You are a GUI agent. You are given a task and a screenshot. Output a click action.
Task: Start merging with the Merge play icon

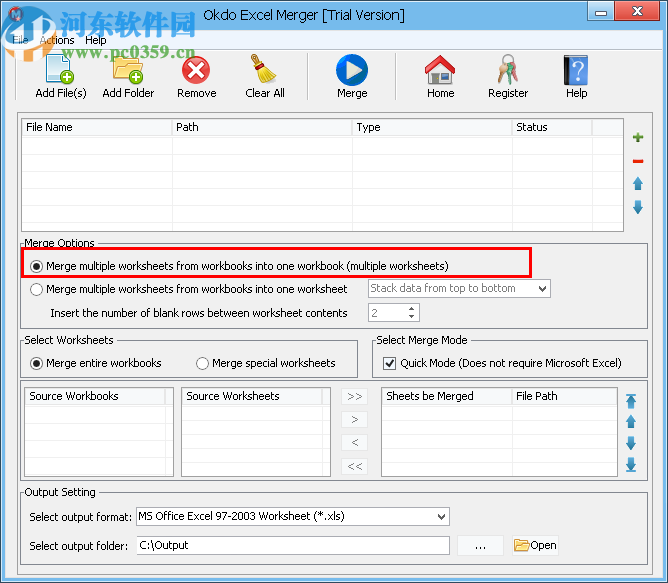tap(352, 70)
